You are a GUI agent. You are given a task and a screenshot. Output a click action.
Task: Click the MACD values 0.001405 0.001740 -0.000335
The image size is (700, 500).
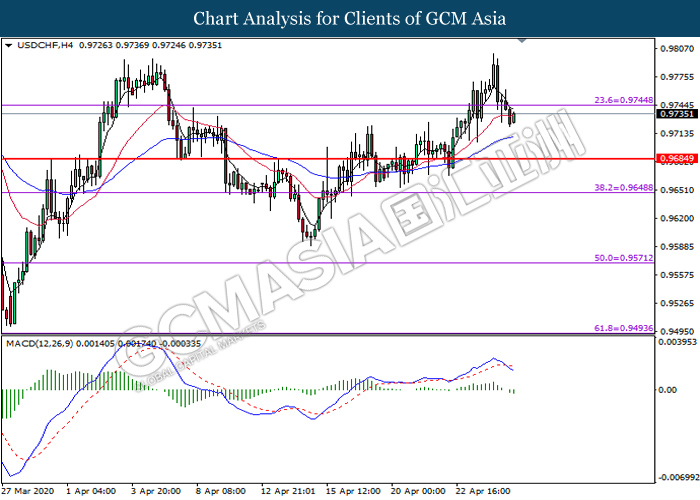[x=138, y=344]
